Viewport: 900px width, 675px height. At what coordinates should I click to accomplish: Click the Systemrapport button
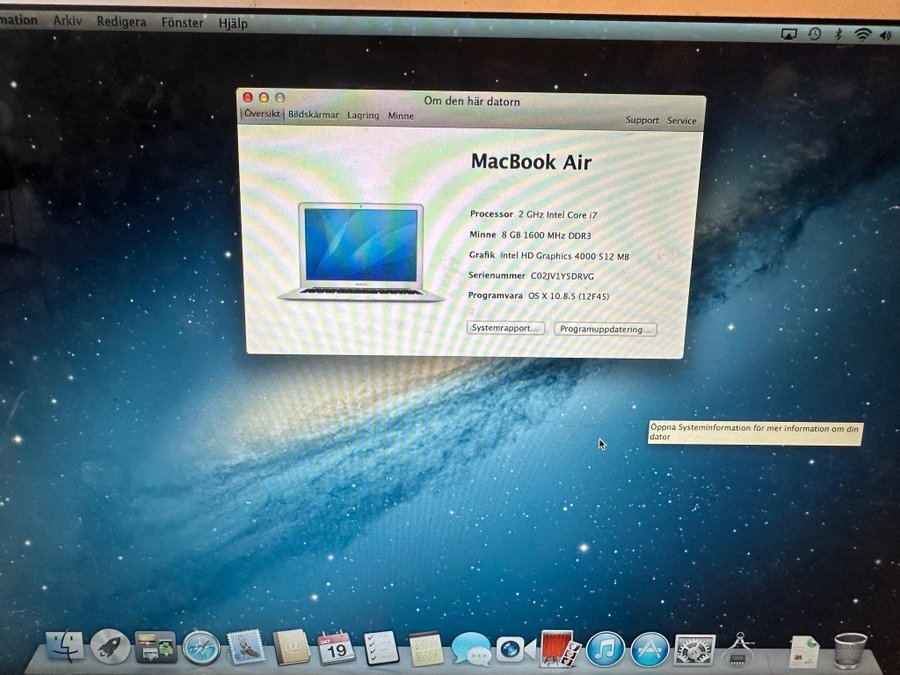coord(506,328)
